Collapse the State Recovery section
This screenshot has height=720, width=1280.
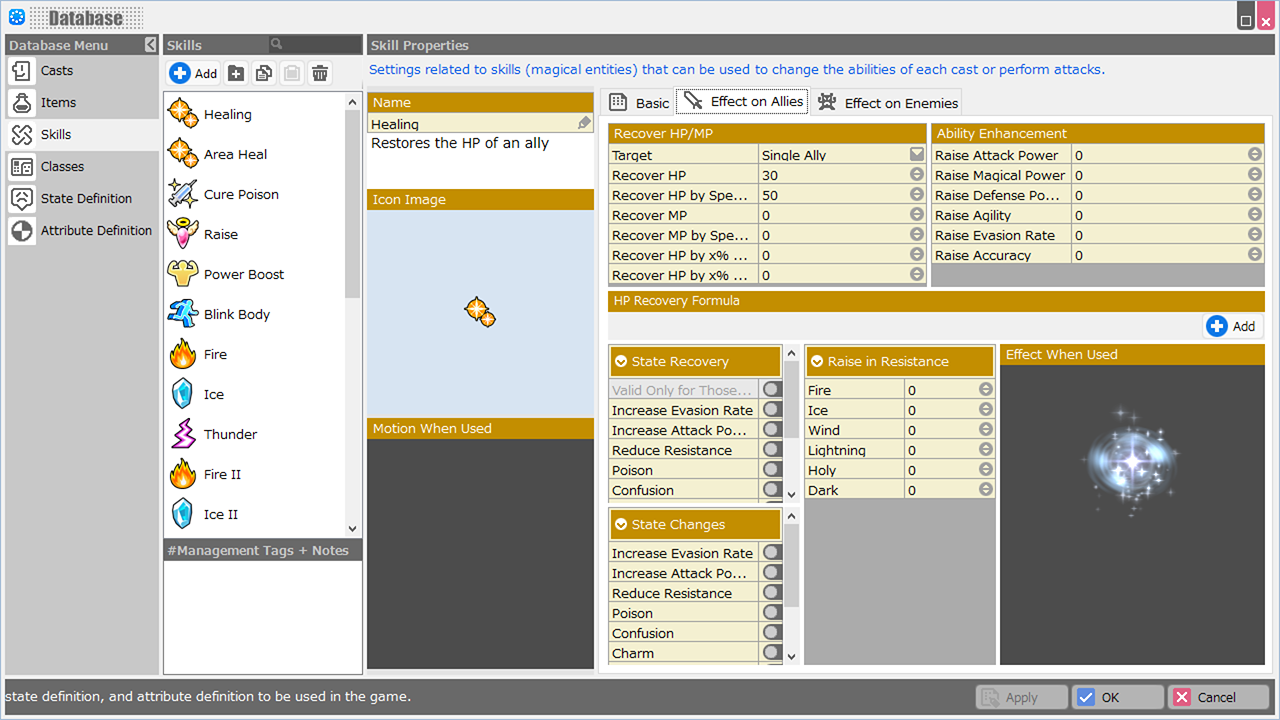(x=621, y=362)
